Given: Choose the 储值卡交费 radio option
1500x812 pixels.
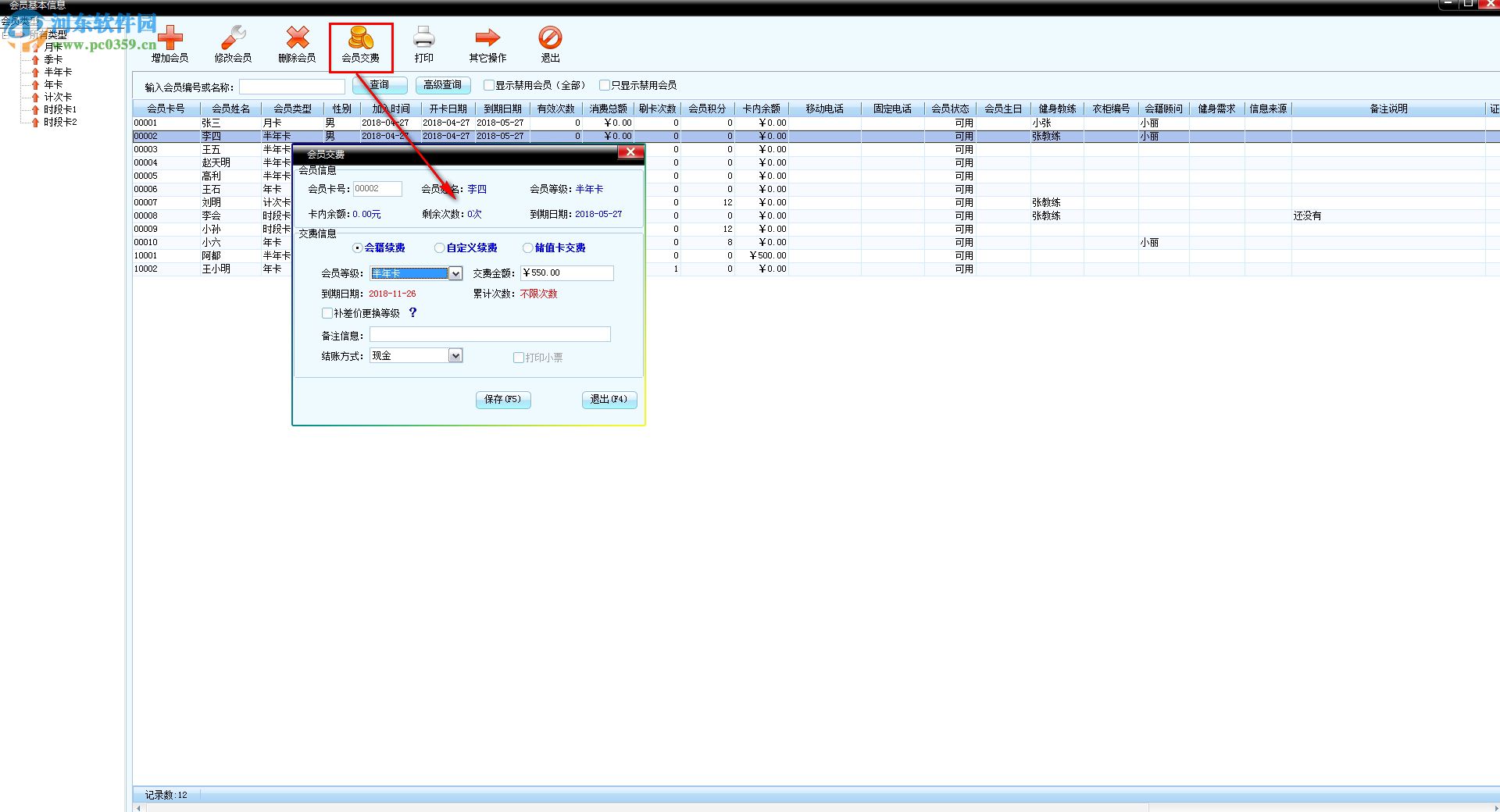Looking at the screenshot, I should pos(528,248).
